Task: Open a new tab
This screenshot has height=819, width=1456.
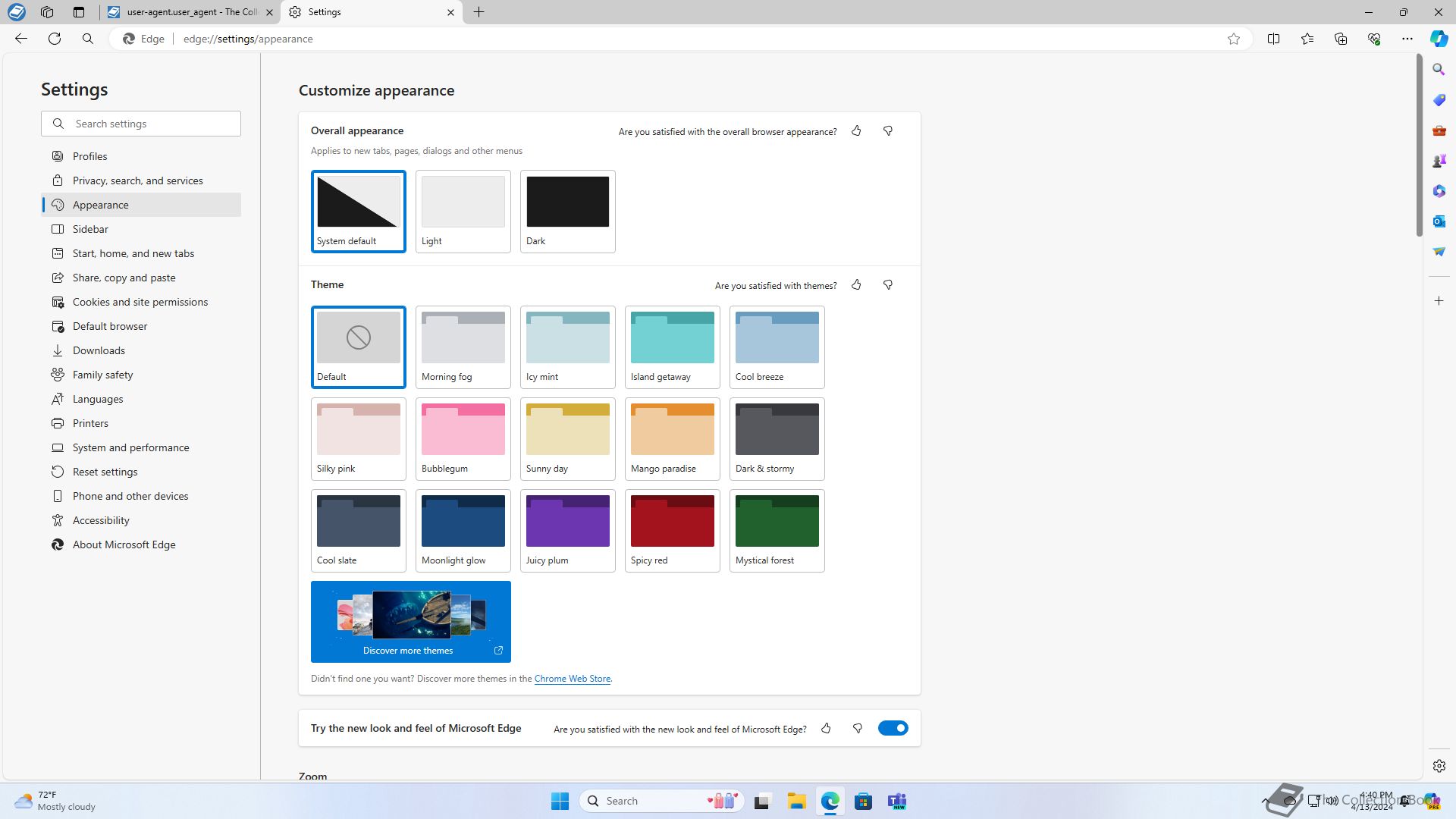Action: point(479,12)
